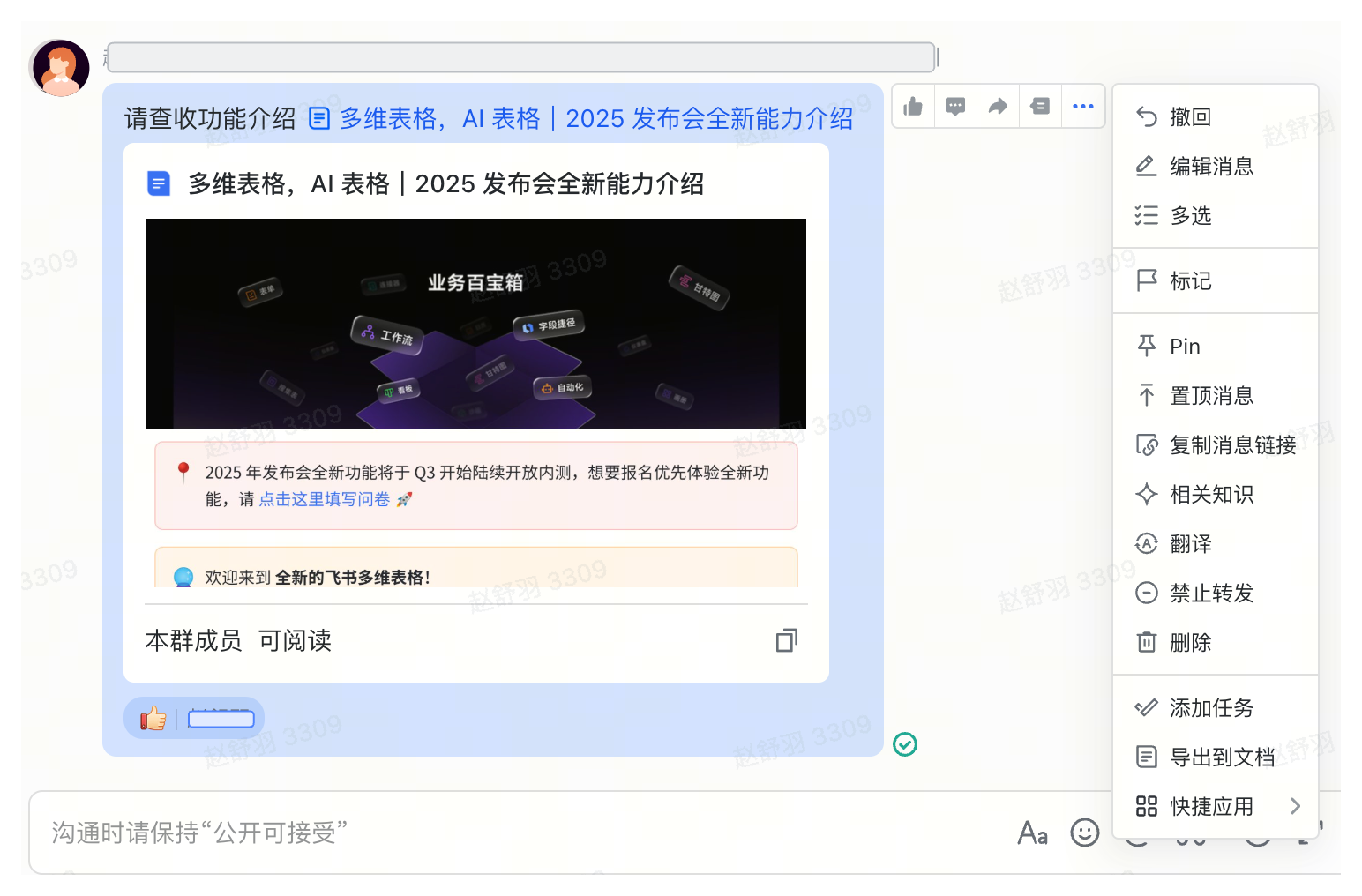Select 编辑消息 from context menu
The image size is (1362, 896).
1210,167
